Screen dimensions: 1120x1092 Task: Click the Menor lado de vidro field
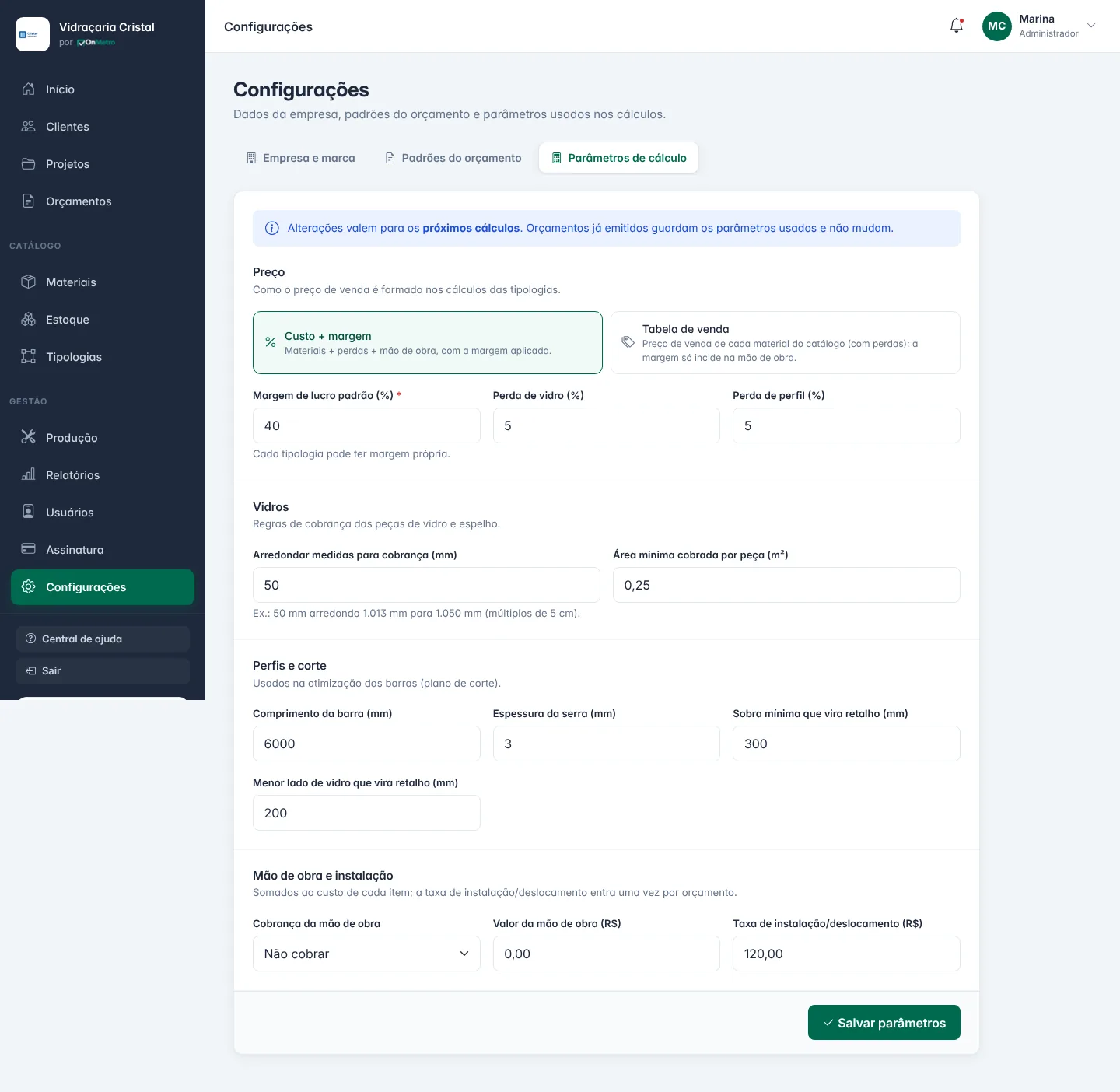click(x=366, y=813)
